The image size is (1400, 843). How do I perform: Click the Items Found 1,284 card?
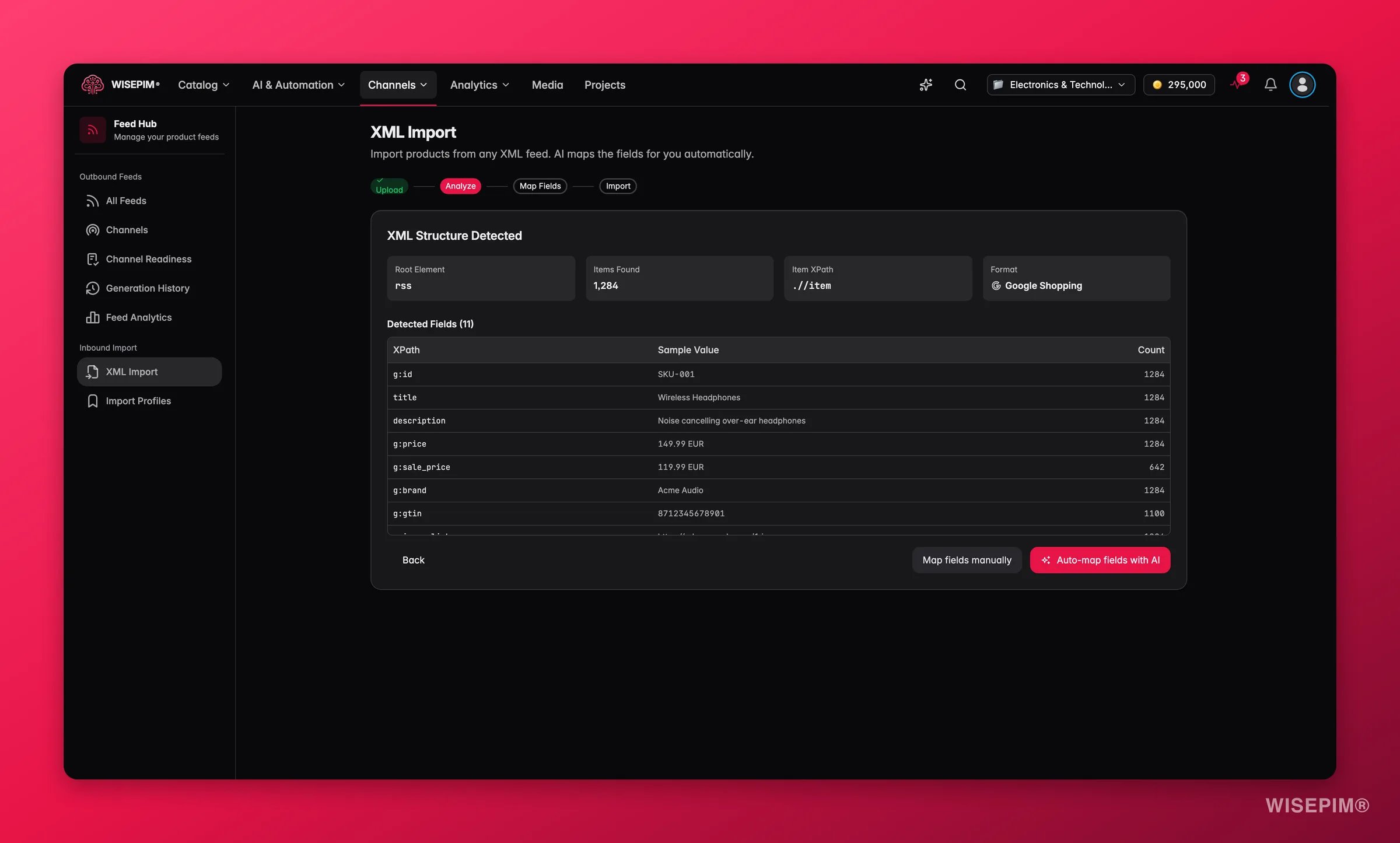679,278
